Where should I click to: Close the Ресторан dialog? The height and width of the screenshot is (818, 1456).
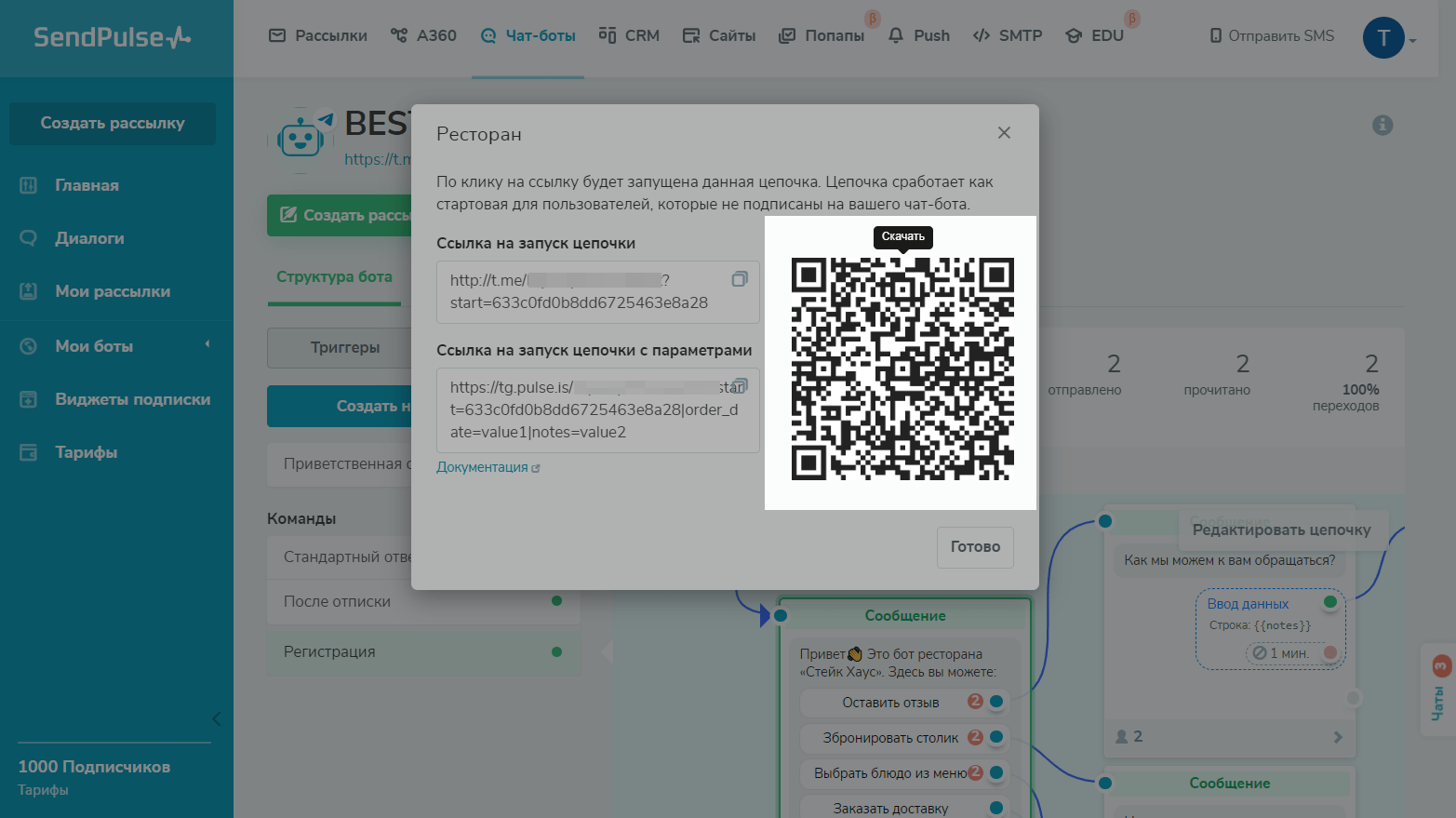coord(1004,133)
